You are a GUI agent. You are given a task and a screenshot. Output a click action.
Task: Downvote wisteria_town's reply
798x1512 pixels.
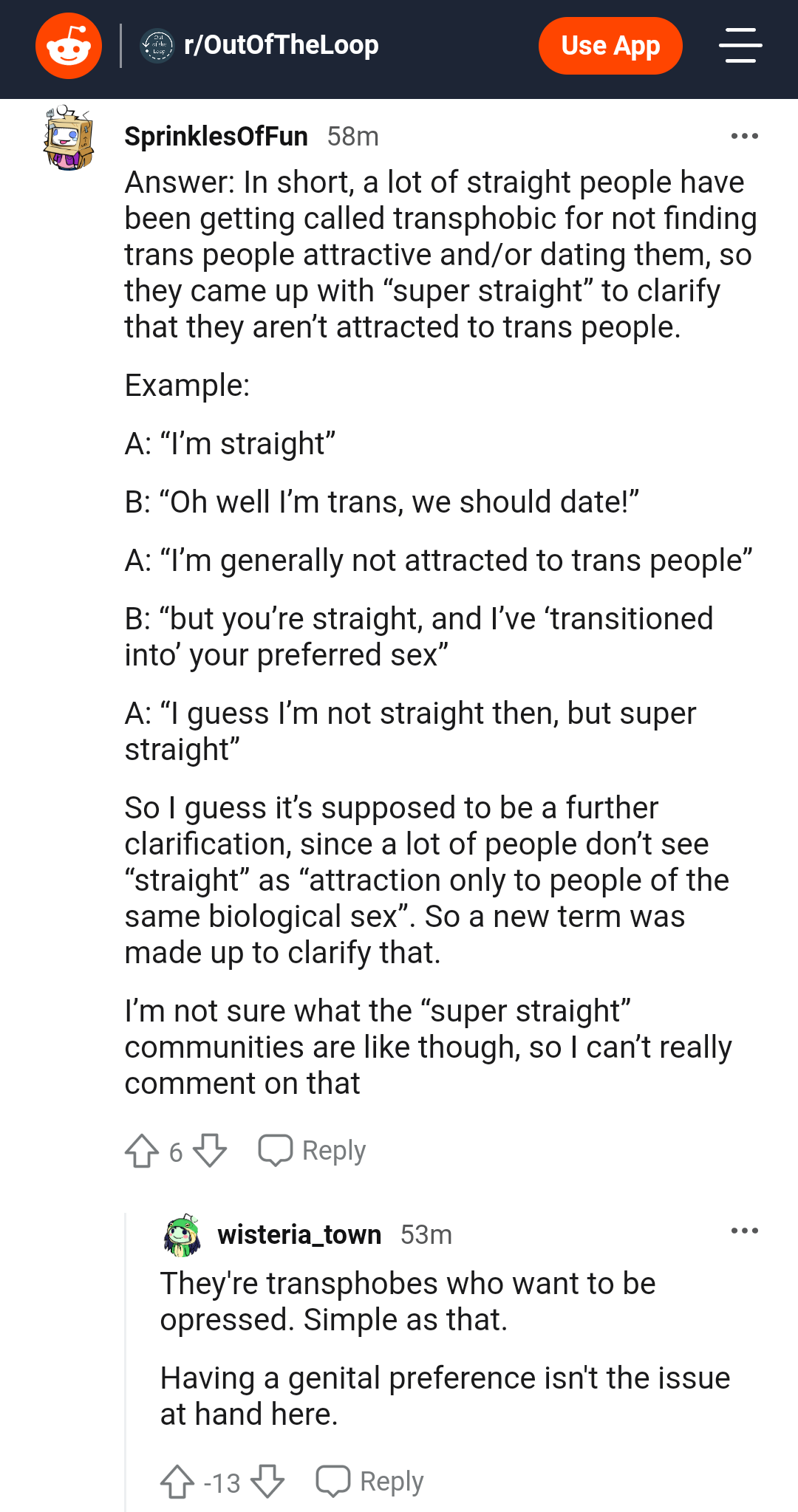(267, 1482)
